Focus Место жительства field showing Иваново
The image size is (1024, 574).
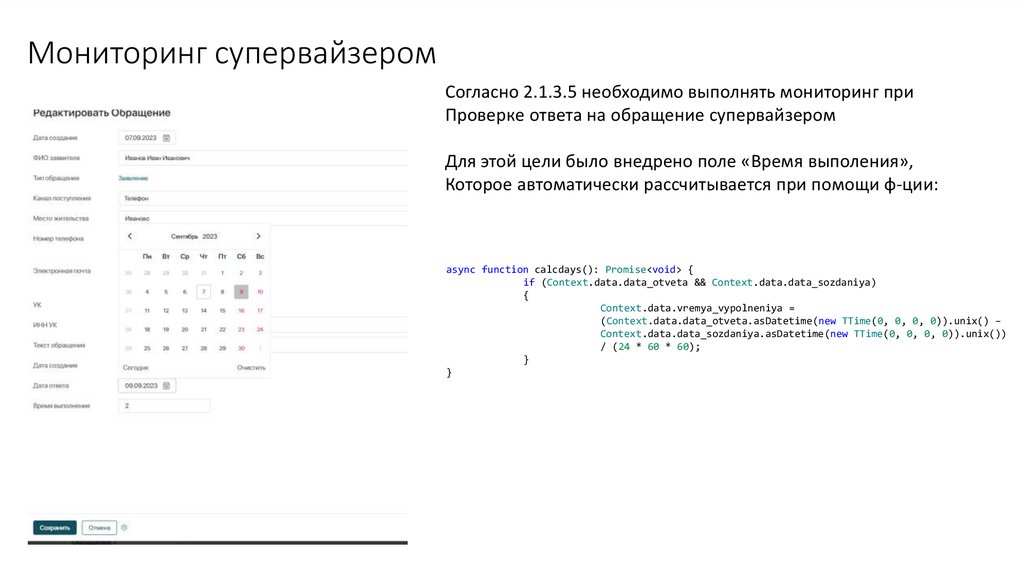(x=260, y=218)
